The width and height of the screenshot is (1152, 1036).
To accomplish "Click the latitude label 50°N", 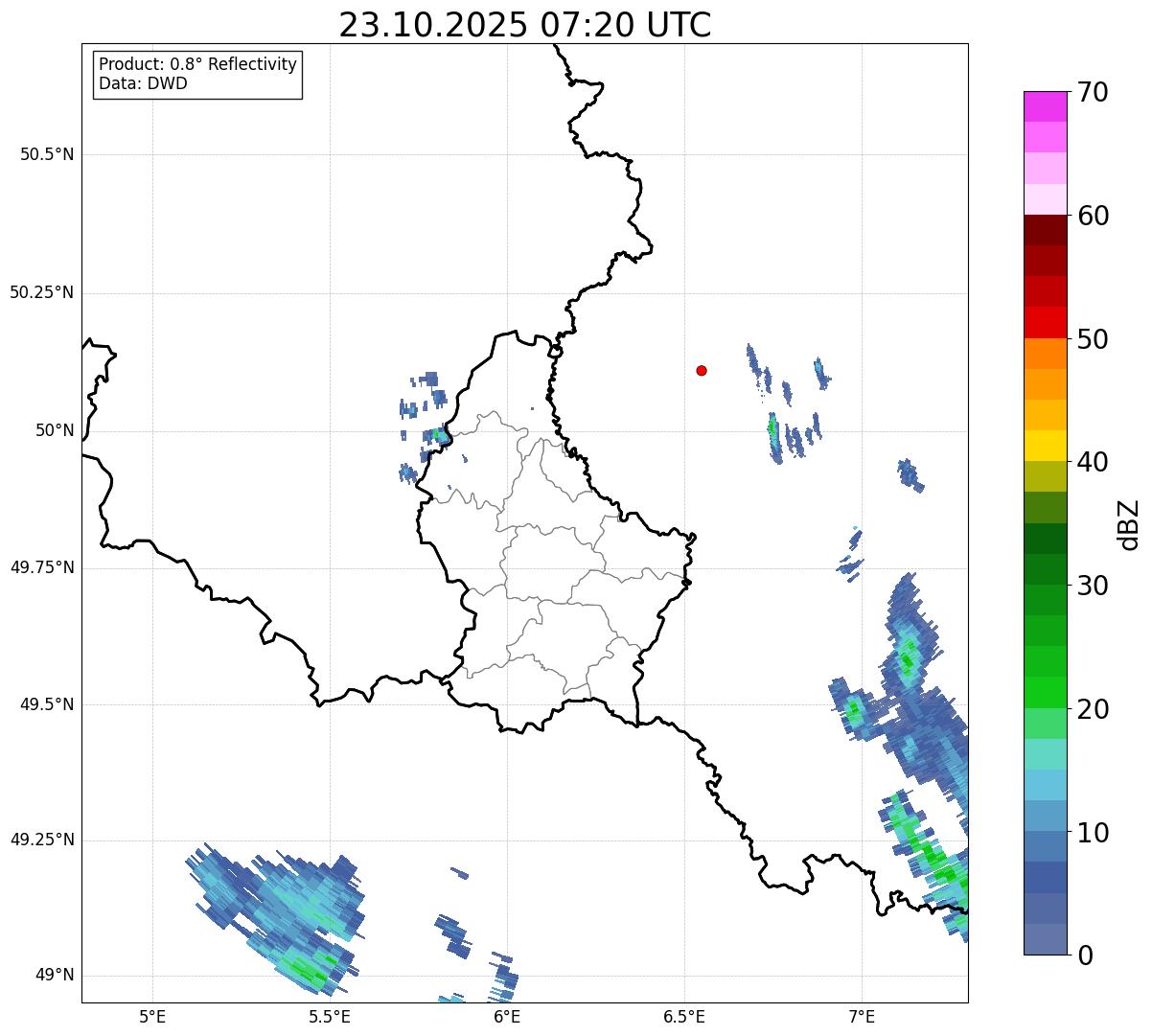I will [x=55, y=430].
